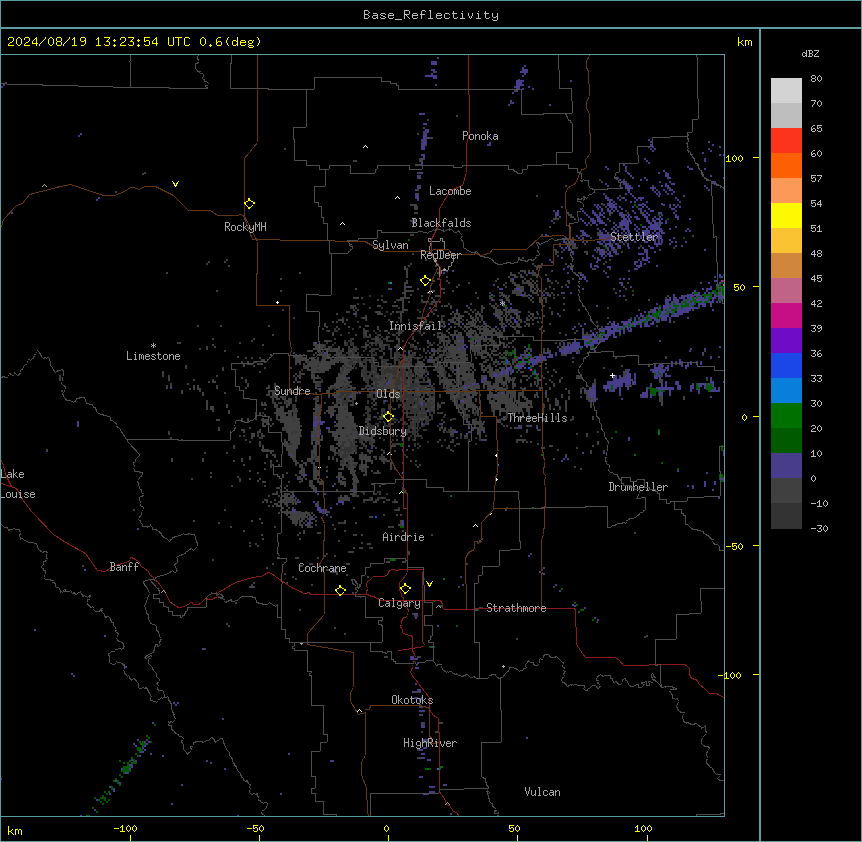Click the yellow diamond marker beside RockyMH

[x=250, y=204]
